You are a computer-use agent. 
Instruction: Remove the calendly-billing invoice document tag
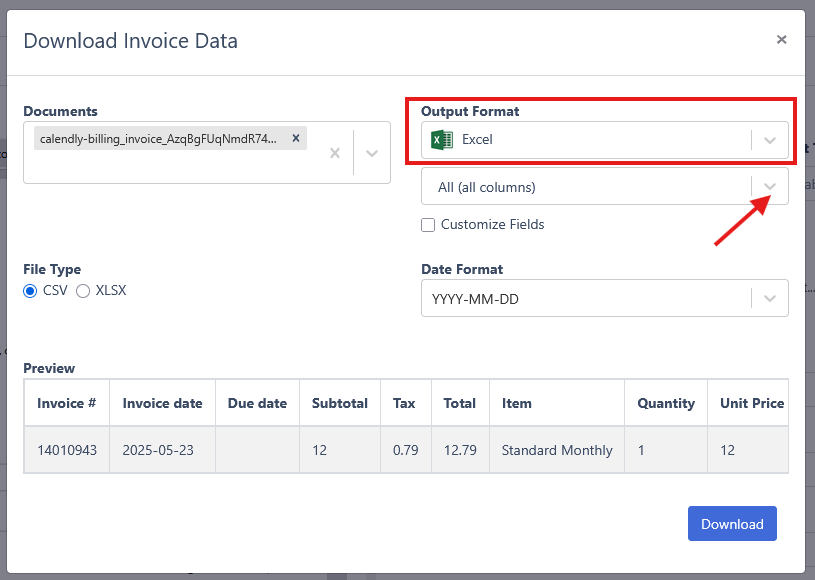(296, 138)
